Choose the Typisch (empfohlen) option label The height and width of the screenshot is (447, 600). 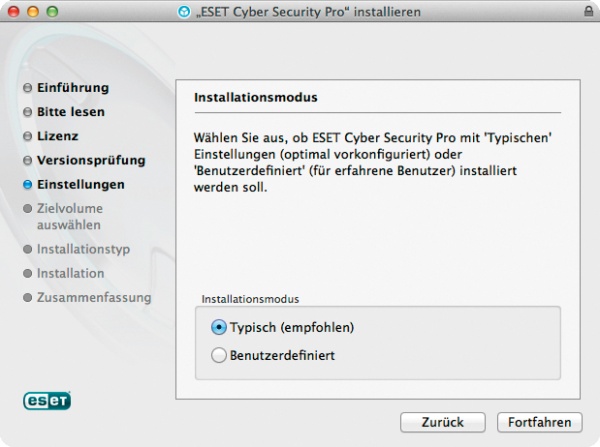coord(292,328)
